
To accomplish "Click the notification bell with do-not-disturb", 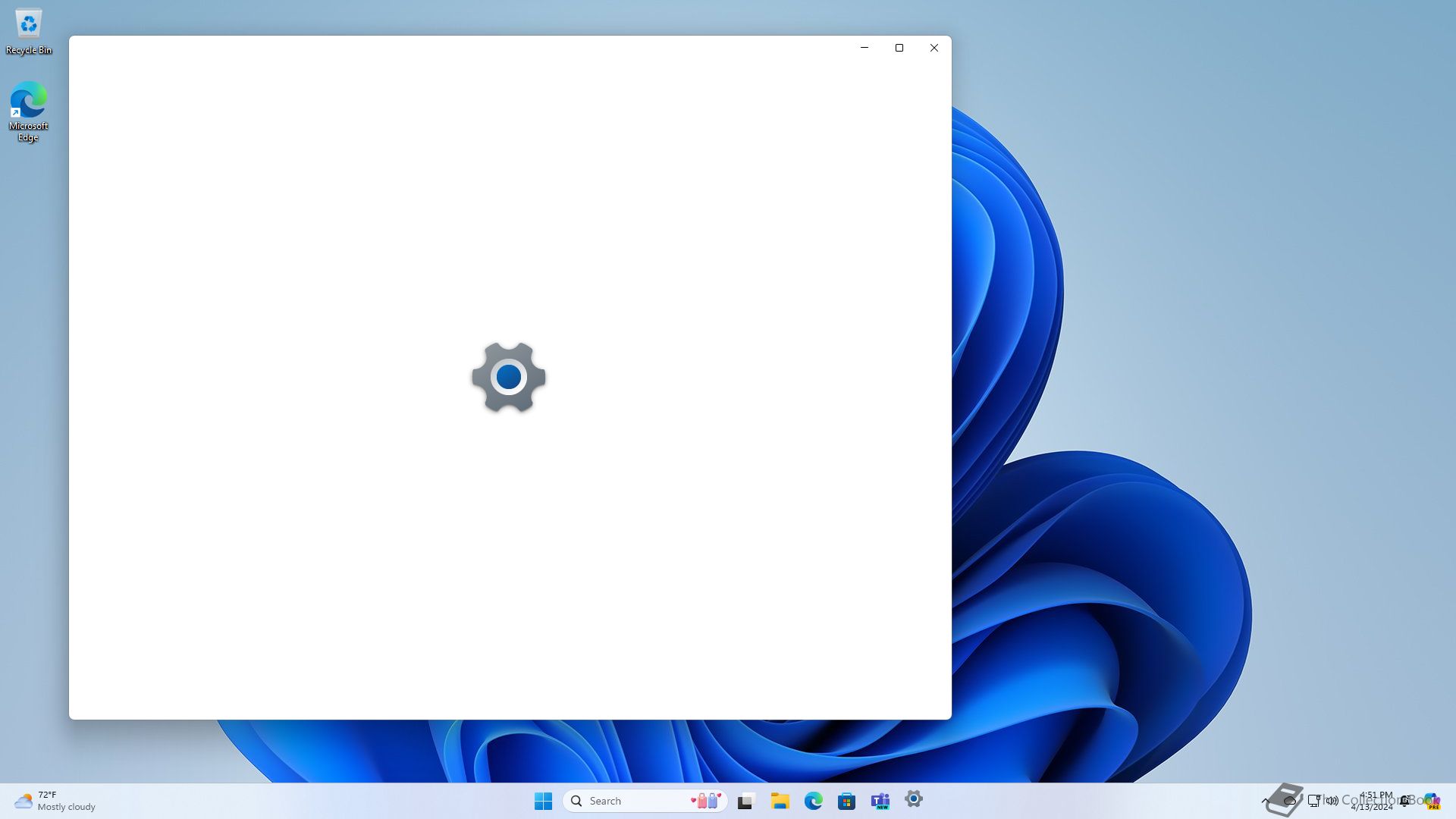I will click(x=1405, y=801).
